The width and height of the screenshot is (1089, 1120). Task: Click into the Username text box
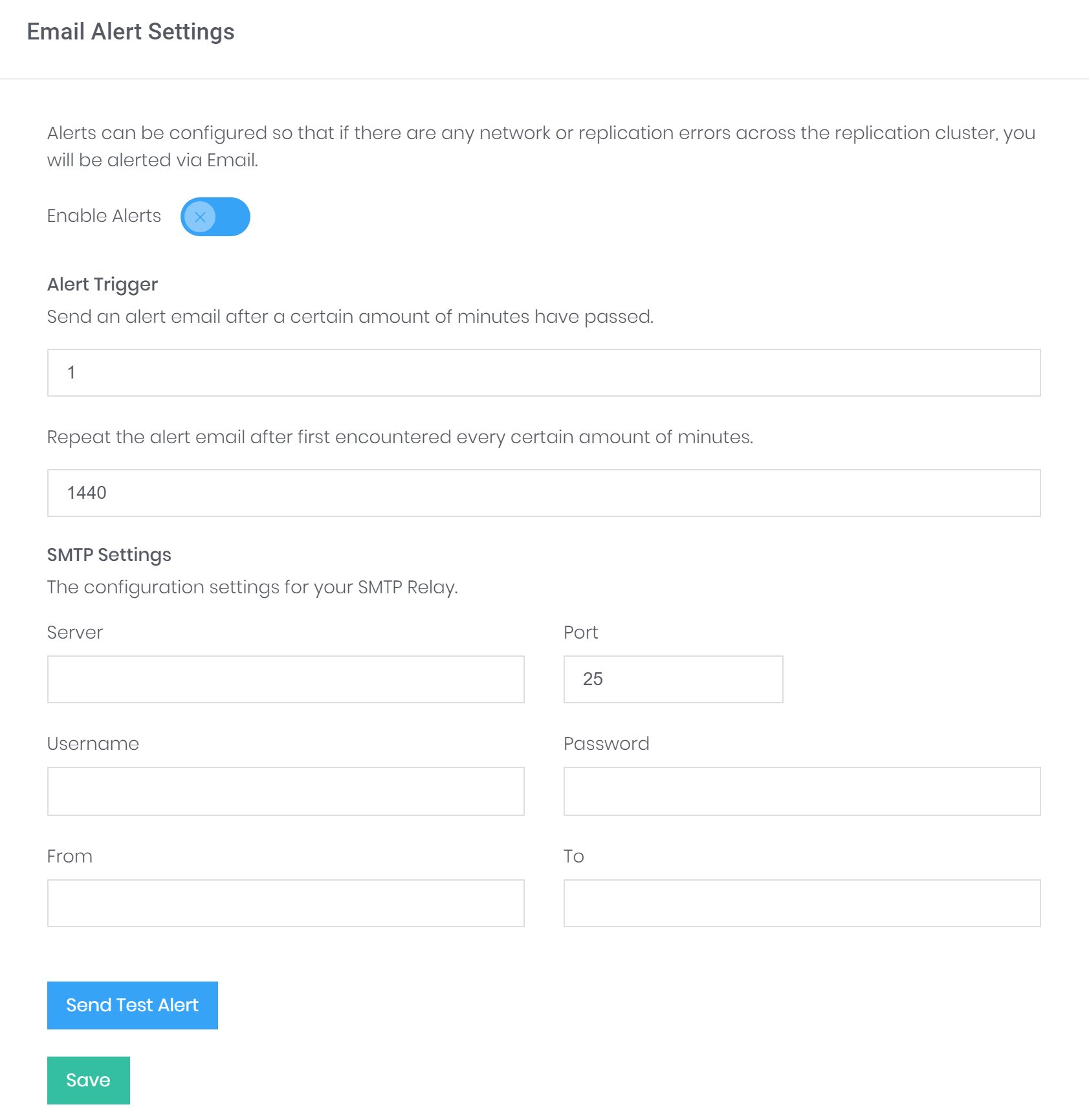285,791
